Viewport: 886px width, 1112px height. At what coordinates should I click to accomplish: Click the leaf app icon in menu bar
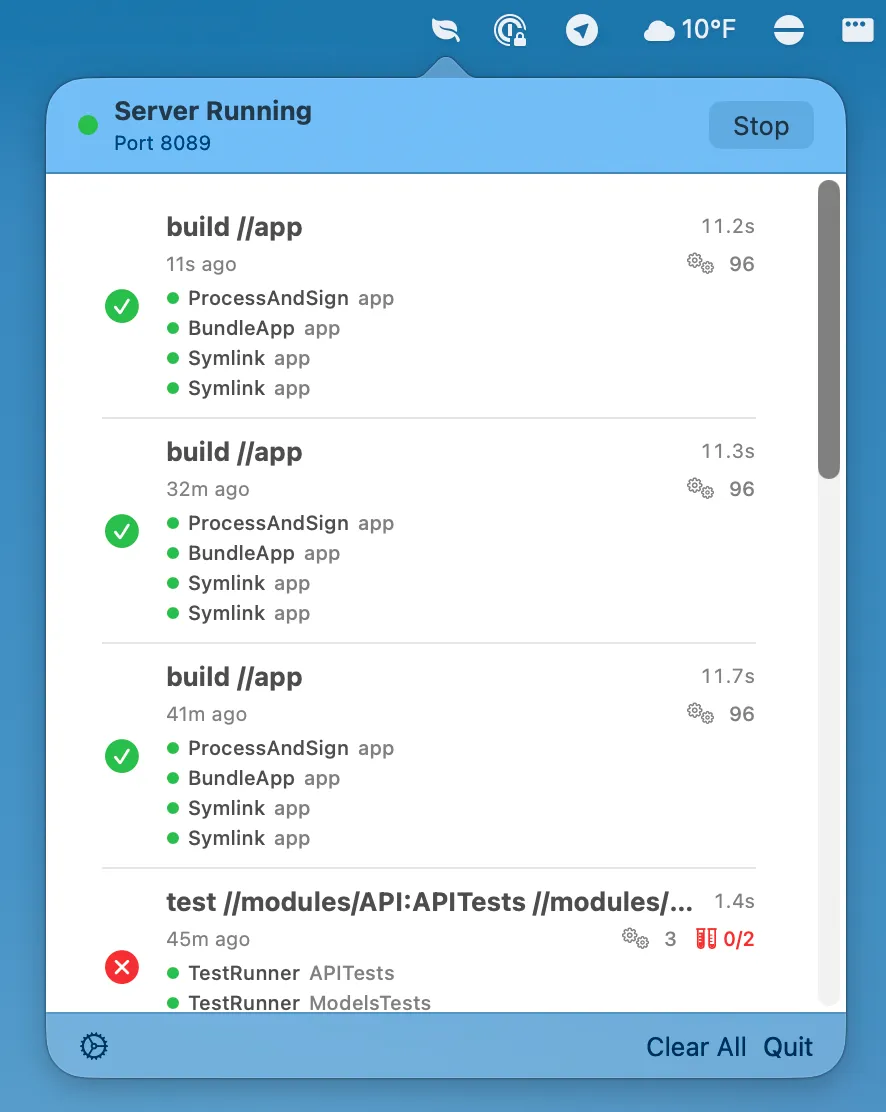[x=445, y=30]
